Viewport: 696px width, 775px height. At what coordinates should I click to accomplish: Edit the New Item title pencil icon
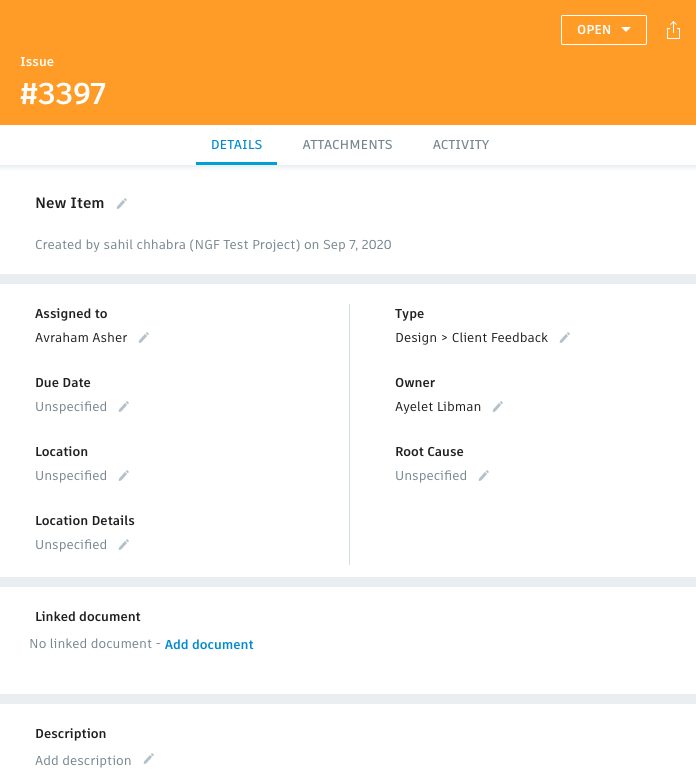pos(122,203)
